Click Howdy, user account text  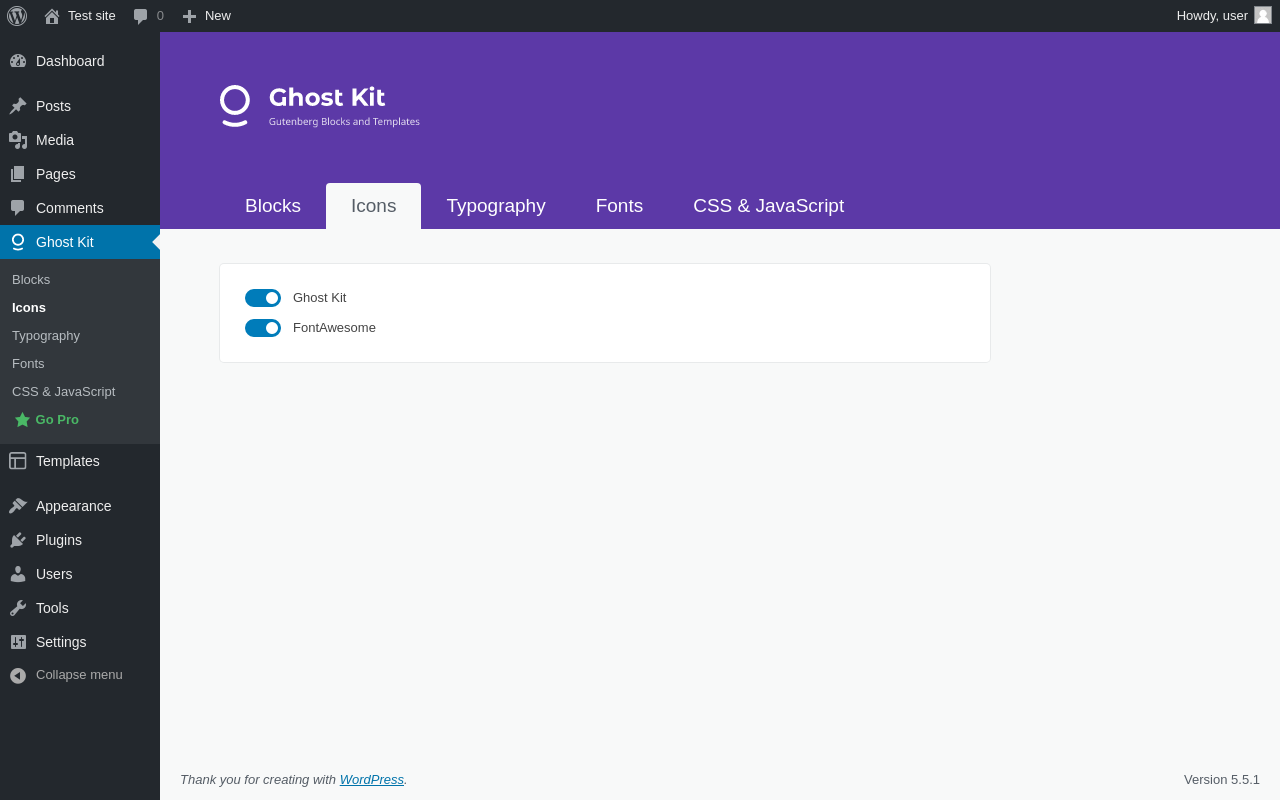point(1212,16)
